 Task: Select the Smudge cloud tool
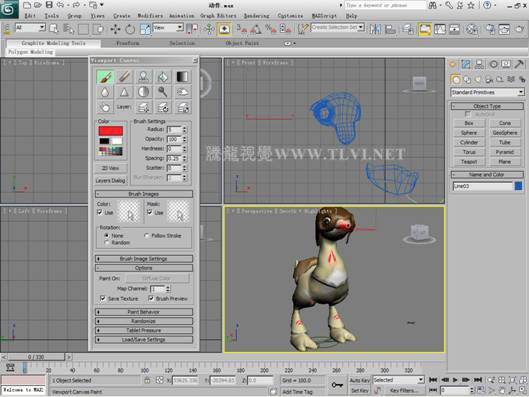coord(182,92)
